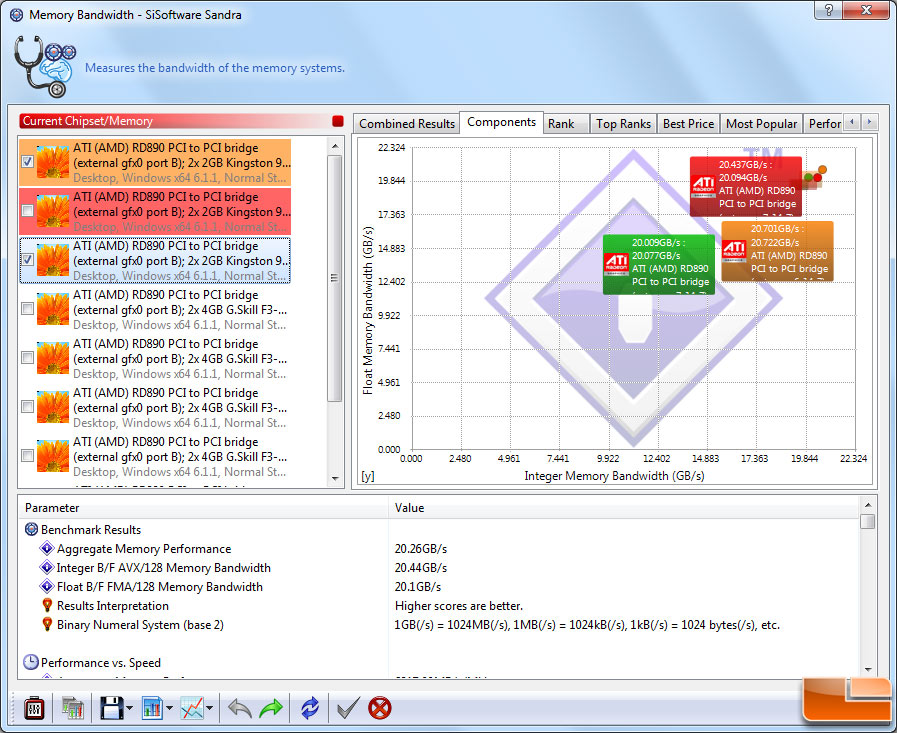The height and width of the screenshot is (733, 897).
Task: Click the grey back arrow icon
Action: pyautogui.click(x=240, y=708)
